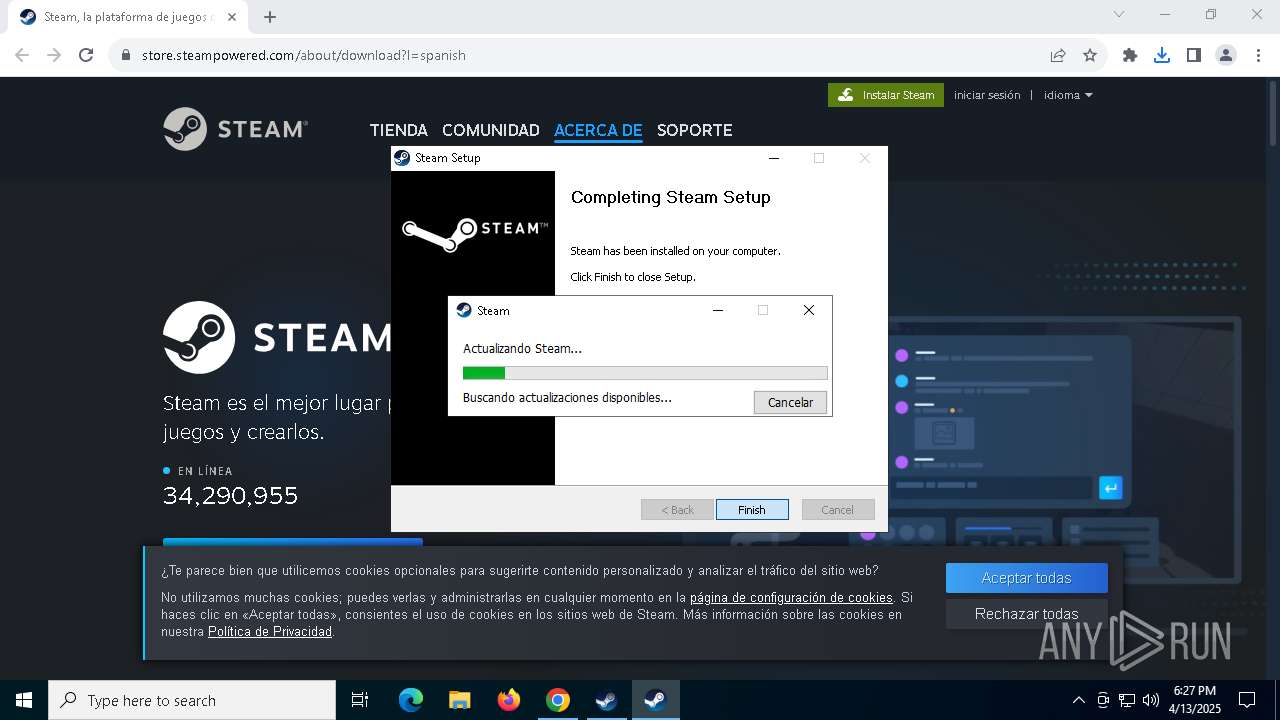Click the Steam Setup title bar icon

point(402,158)
